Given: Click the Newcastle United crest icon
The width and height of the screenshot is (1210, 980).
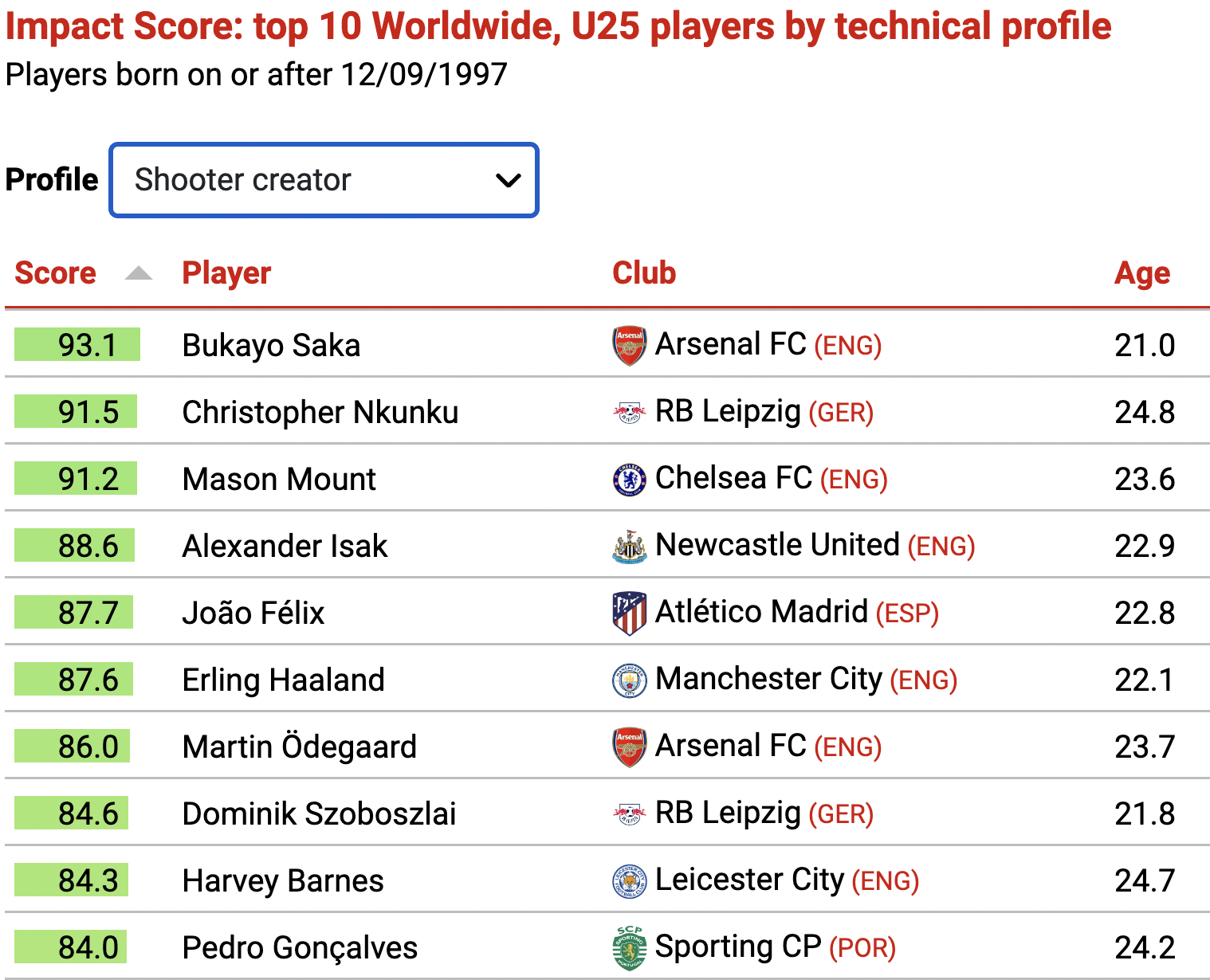Looking at the screenshot, I should coord(630,547).
